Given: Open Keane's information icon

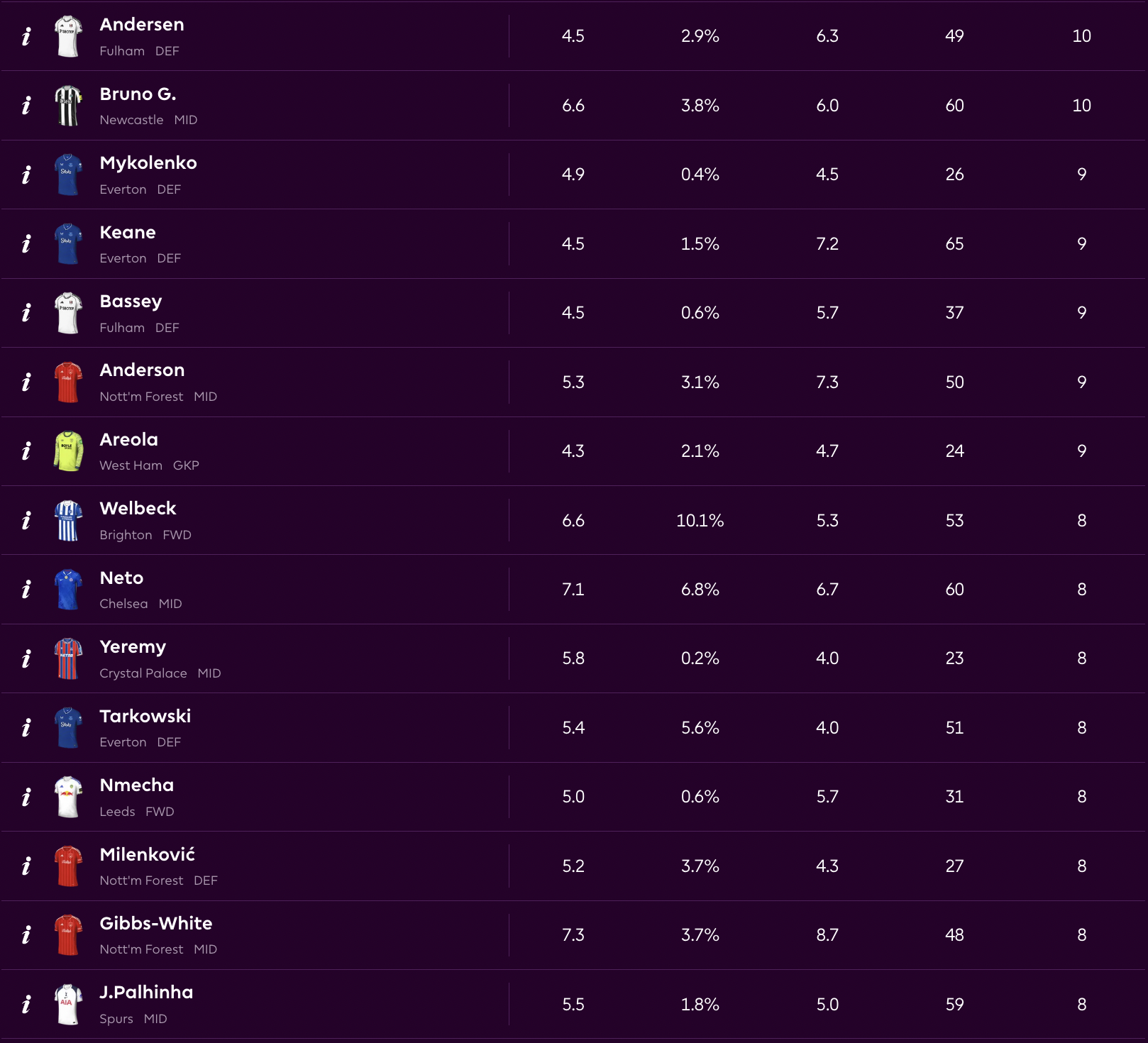Looking at the screenshot, I should pyautogui.click(x=26, y=244).
